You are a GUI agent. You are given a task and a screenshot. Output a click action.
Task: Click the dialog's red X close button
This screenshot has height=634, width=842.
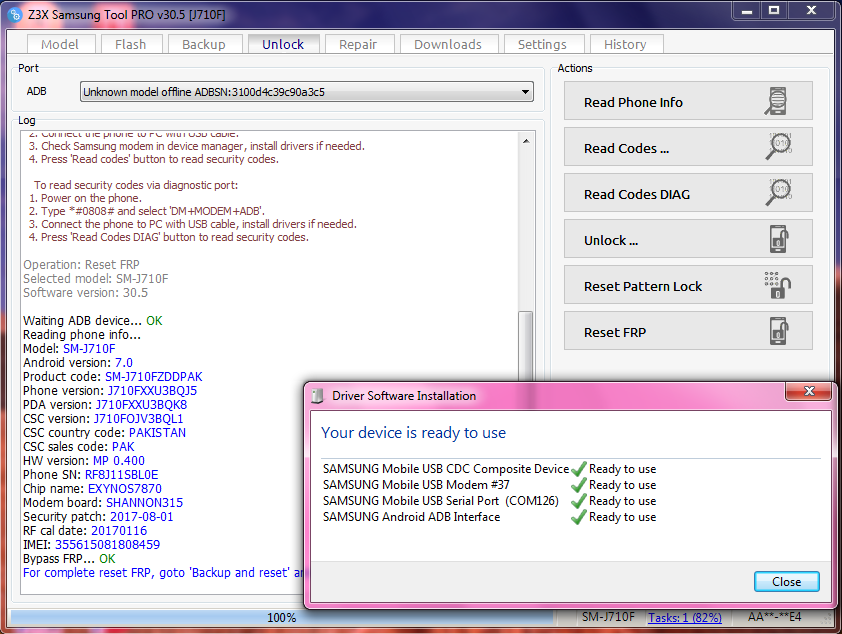click(809, 391)
